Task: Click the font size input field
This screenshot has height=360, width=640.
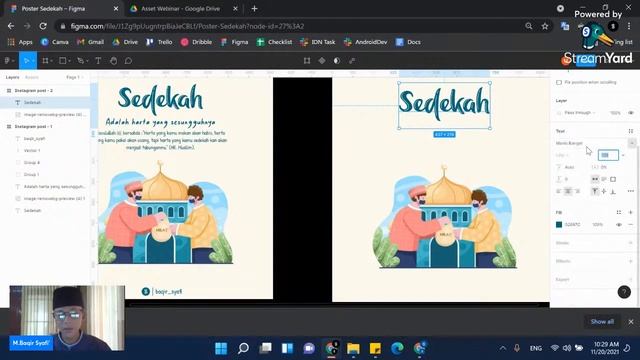Action: (608, 155)
